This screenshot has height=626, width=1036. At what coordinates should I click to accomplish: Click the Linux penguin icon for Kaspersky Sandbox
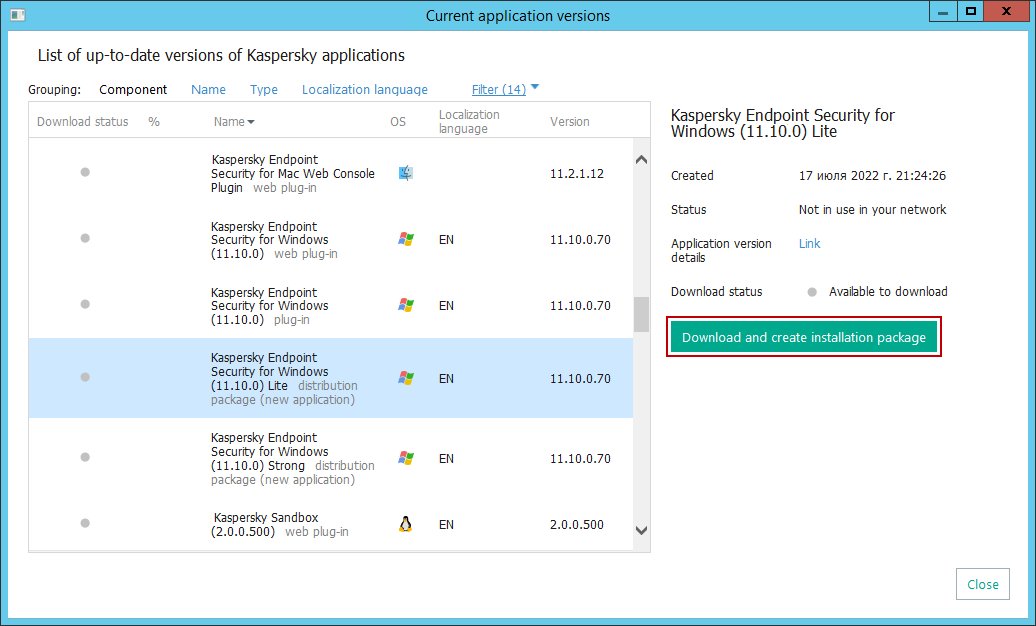(x=405, y=524)
